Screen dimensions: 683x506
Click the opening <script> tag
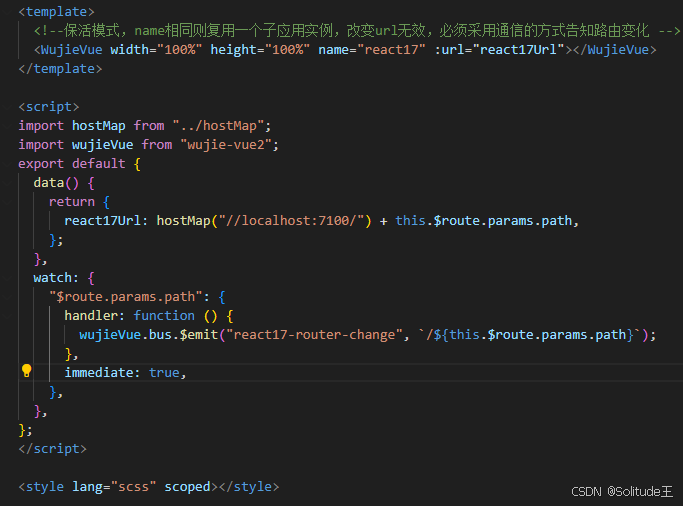click(x=49, y=107)
